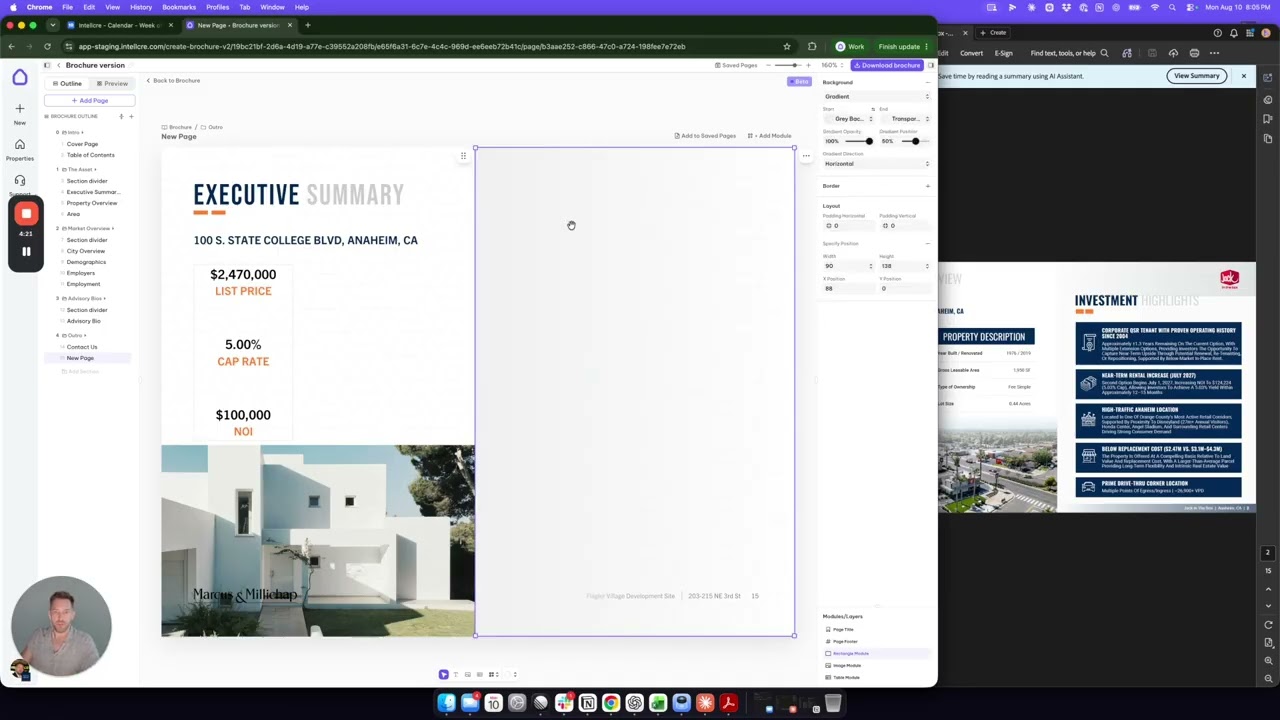Switch to the Preview tab

coord(112,83)
